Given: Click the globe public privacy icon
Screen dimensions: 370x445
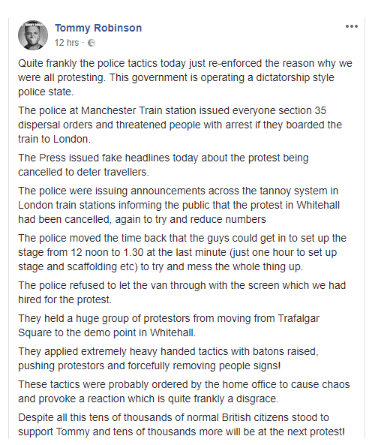Looking at the screenshot, I should click(x=91, y=43).
